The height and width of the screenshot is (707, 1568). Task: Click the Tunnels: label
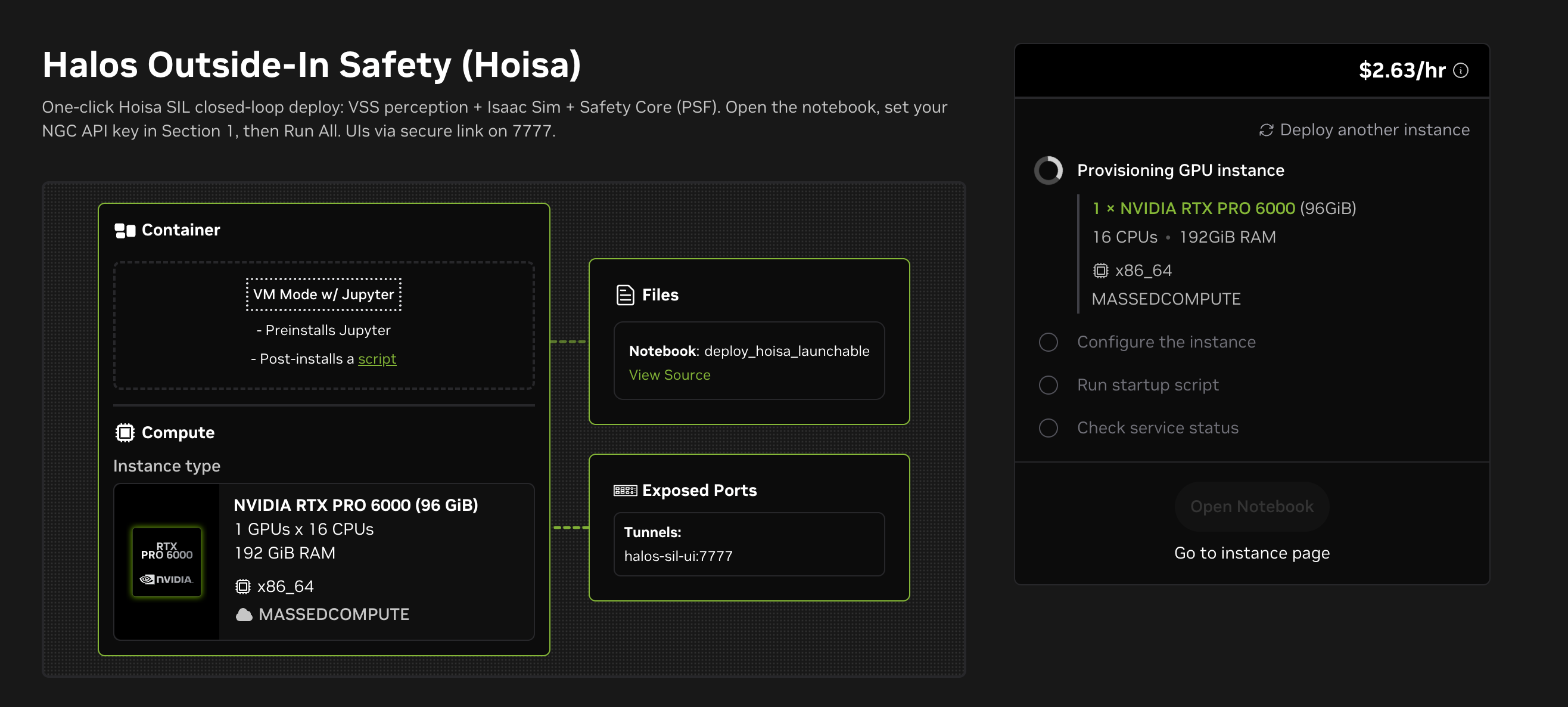click(652, 532)
